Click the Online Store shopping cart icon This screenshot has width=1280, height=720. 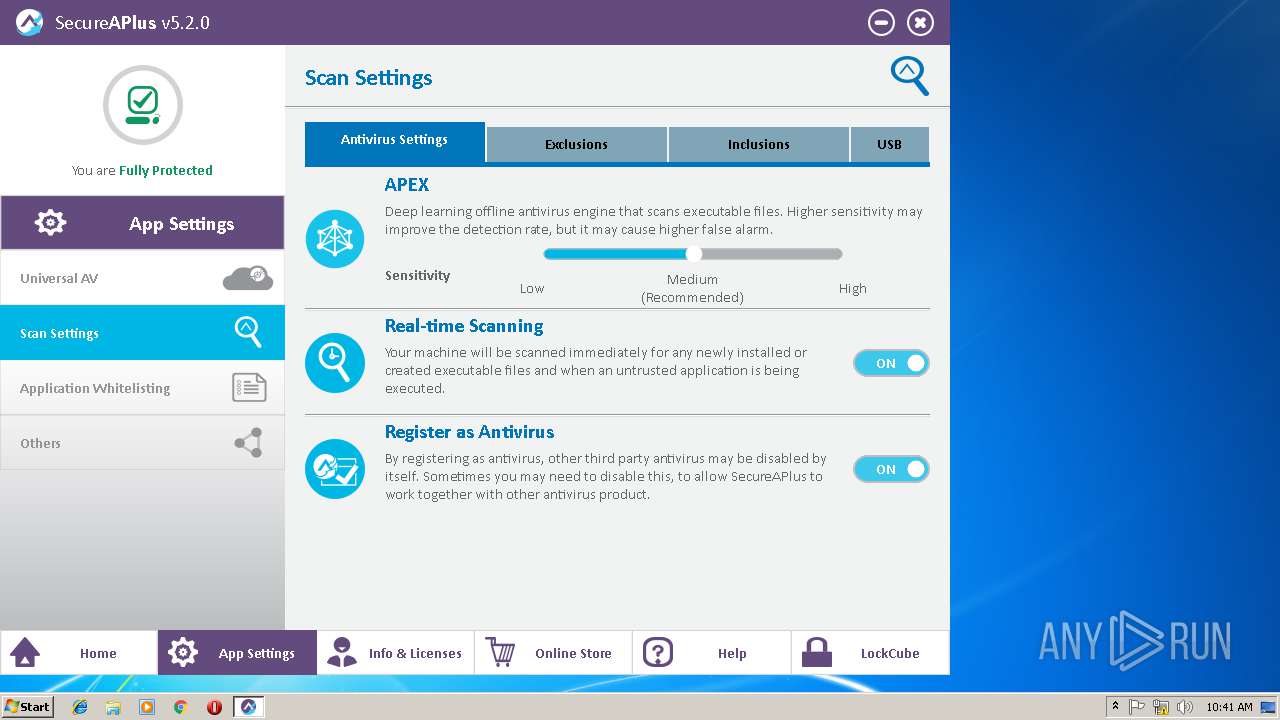(501, 652)
